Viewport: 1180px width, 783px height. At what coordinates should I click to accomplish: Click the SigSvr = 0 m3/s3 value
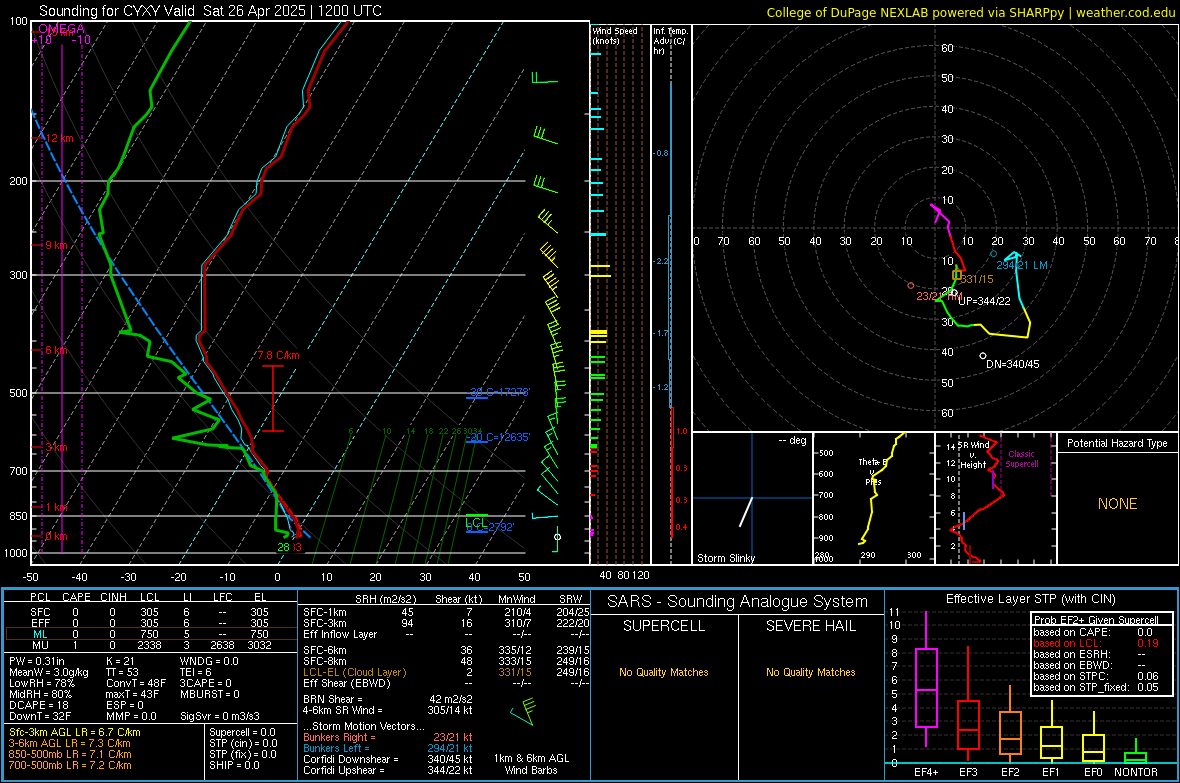(220, 716)
